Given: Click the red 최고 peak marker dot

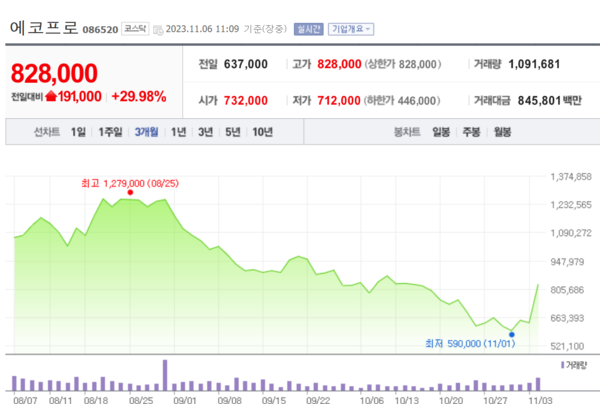Looking at the screenshot, I should click(130, 192).
